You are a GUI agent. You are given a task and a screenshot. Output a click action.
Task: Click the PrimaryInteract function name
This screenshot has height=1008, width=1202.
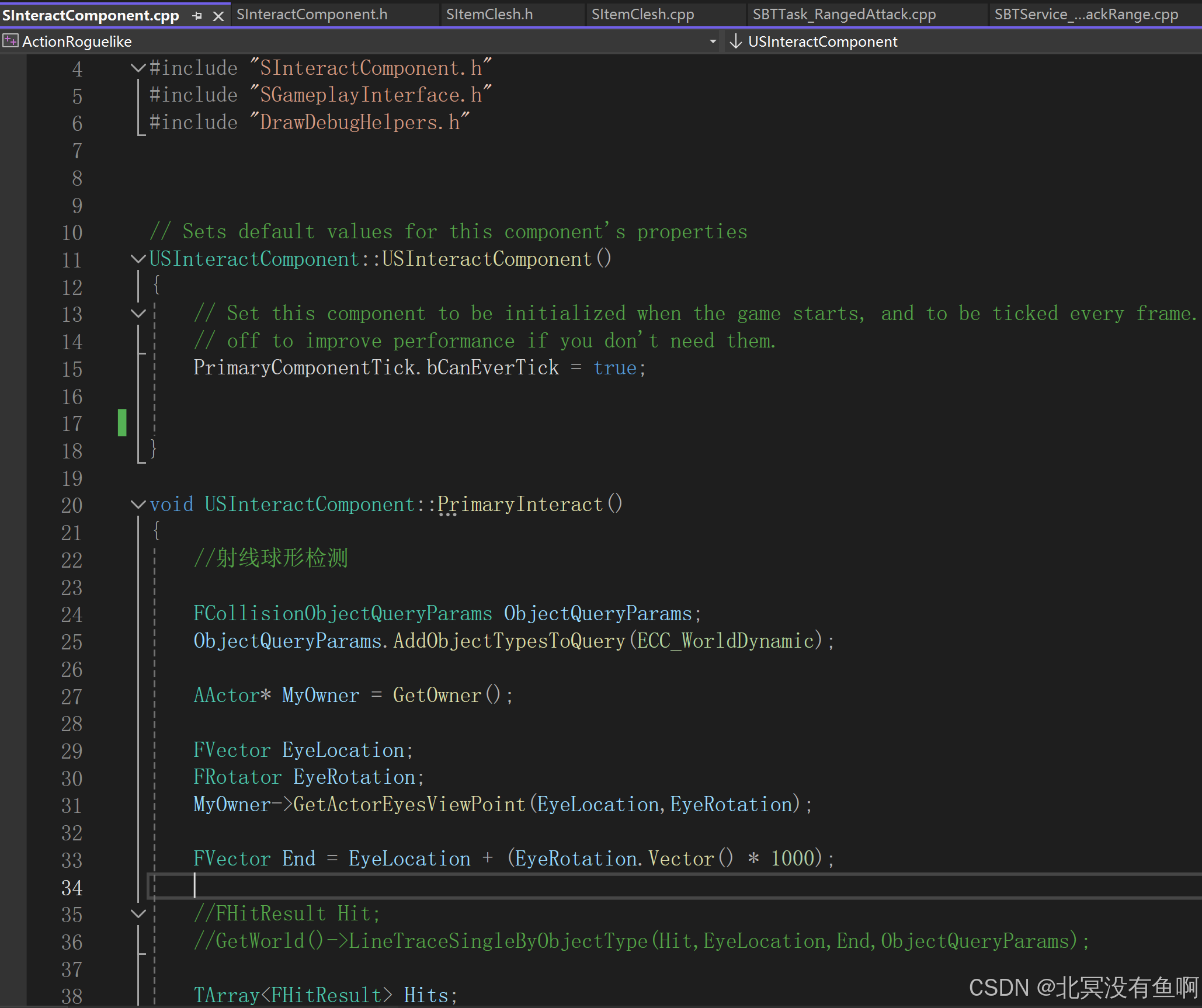[520, 504]
